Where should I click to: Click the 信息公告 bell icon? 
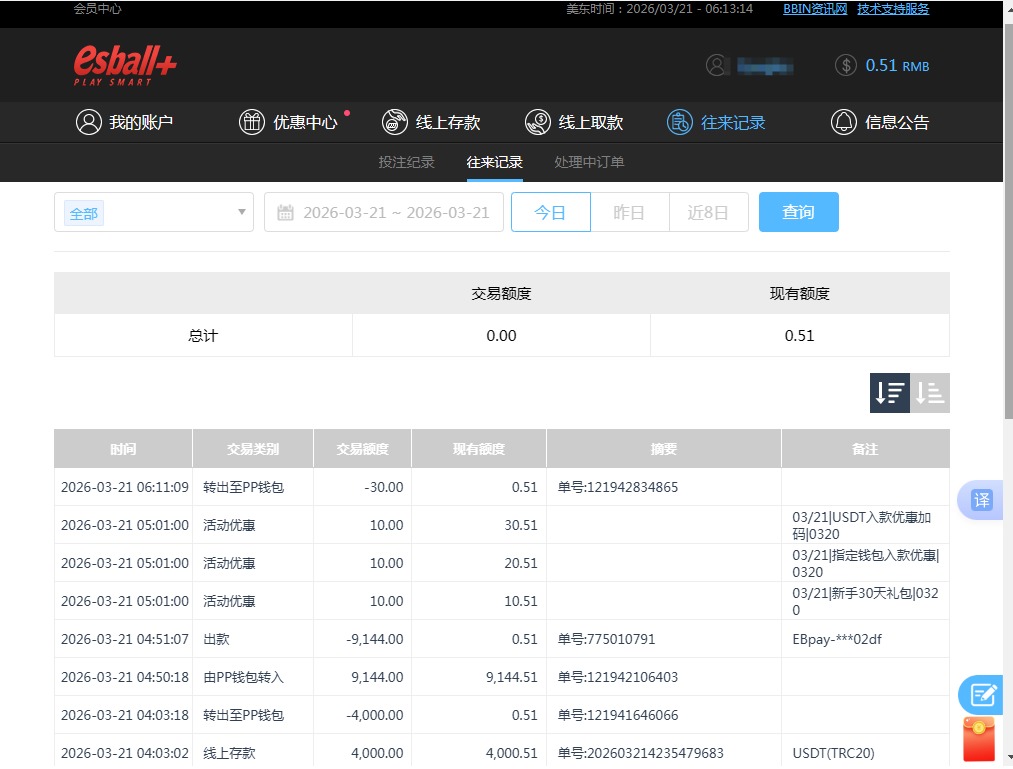[843, 122]
